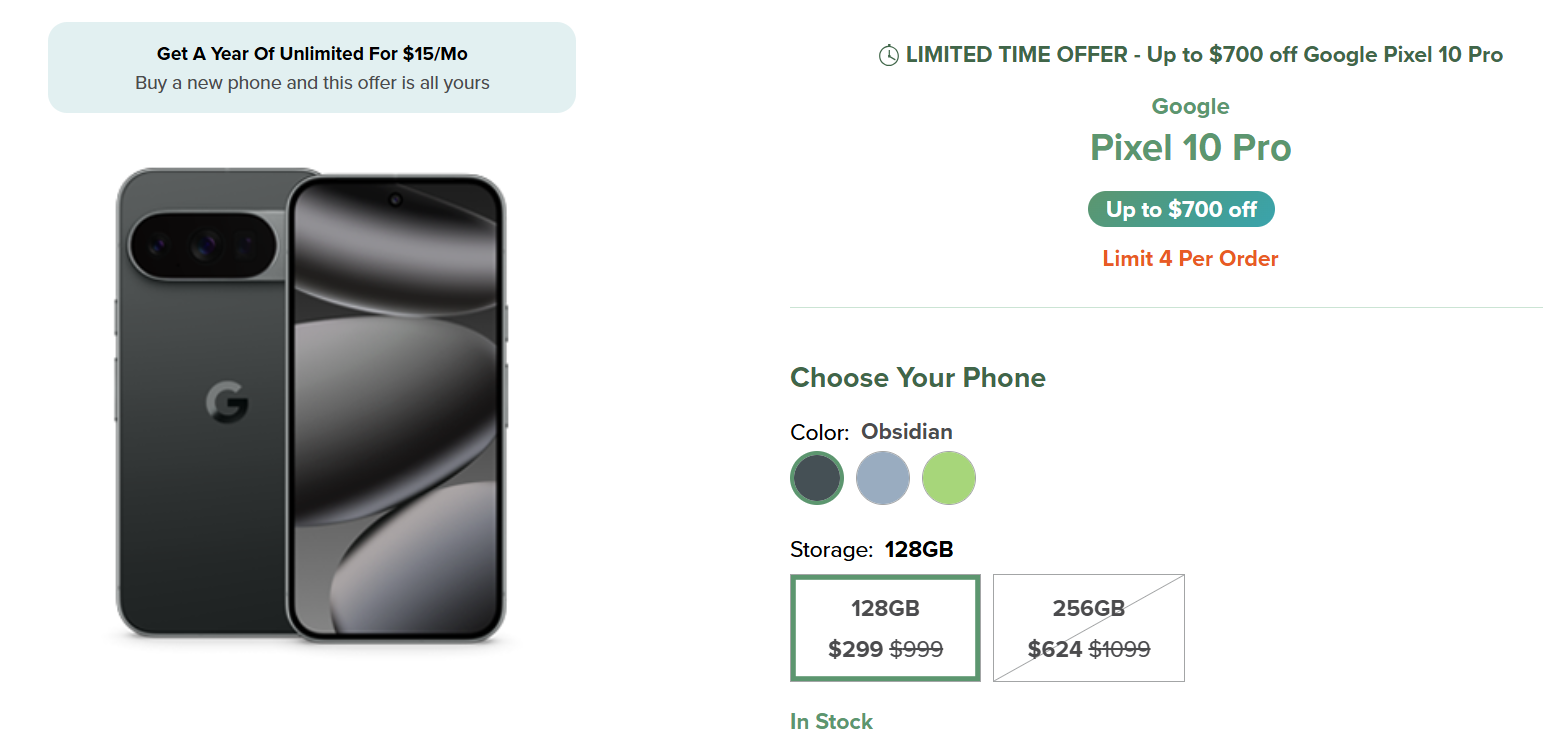Image resolution: width=1543 pixels, height=735 pixels.
Task: Select the Obsidian dark color swatch
Action: tap(817, 478)
